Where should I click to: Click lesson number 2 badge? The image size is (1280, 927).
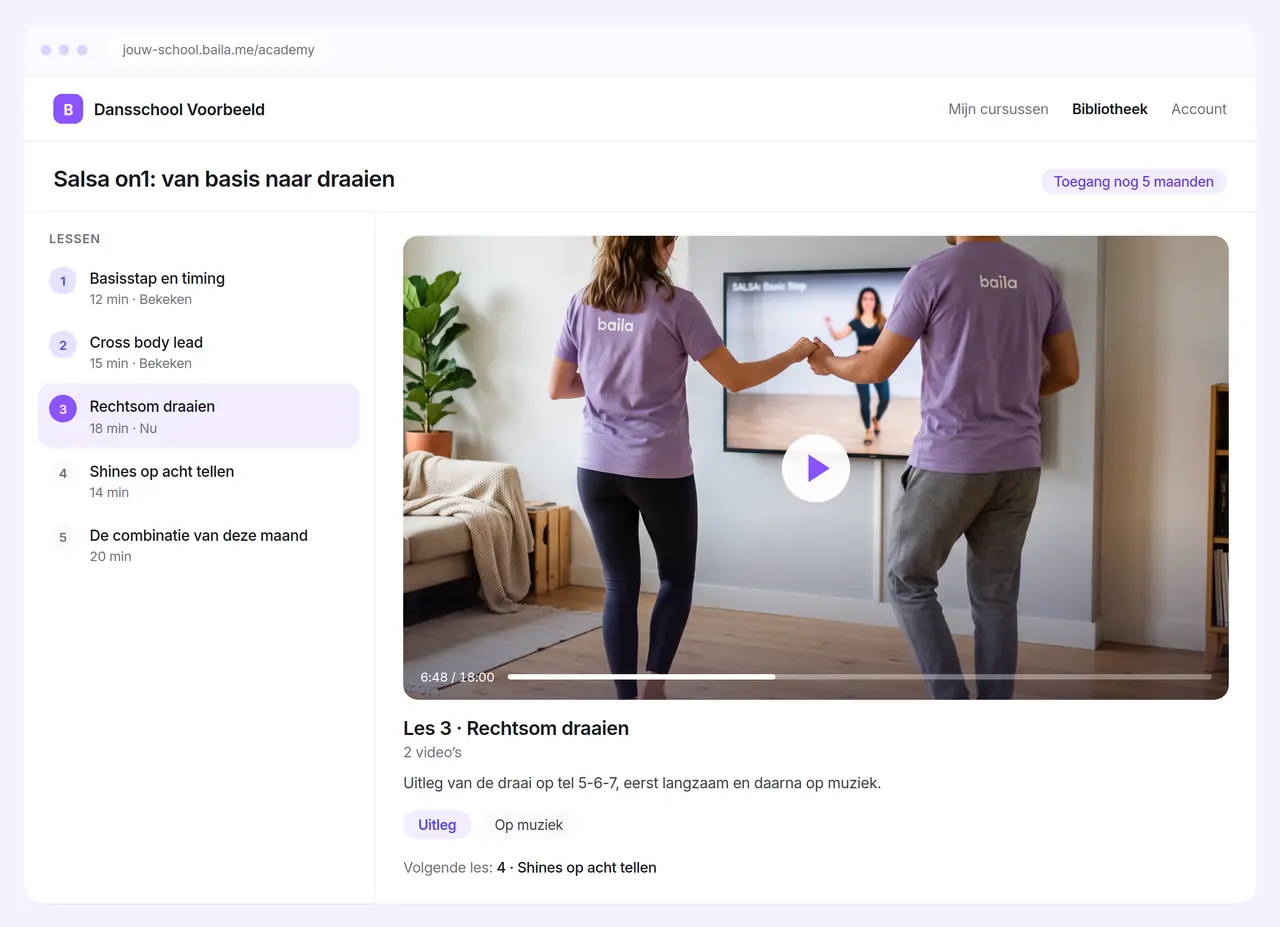coord(63,345)
